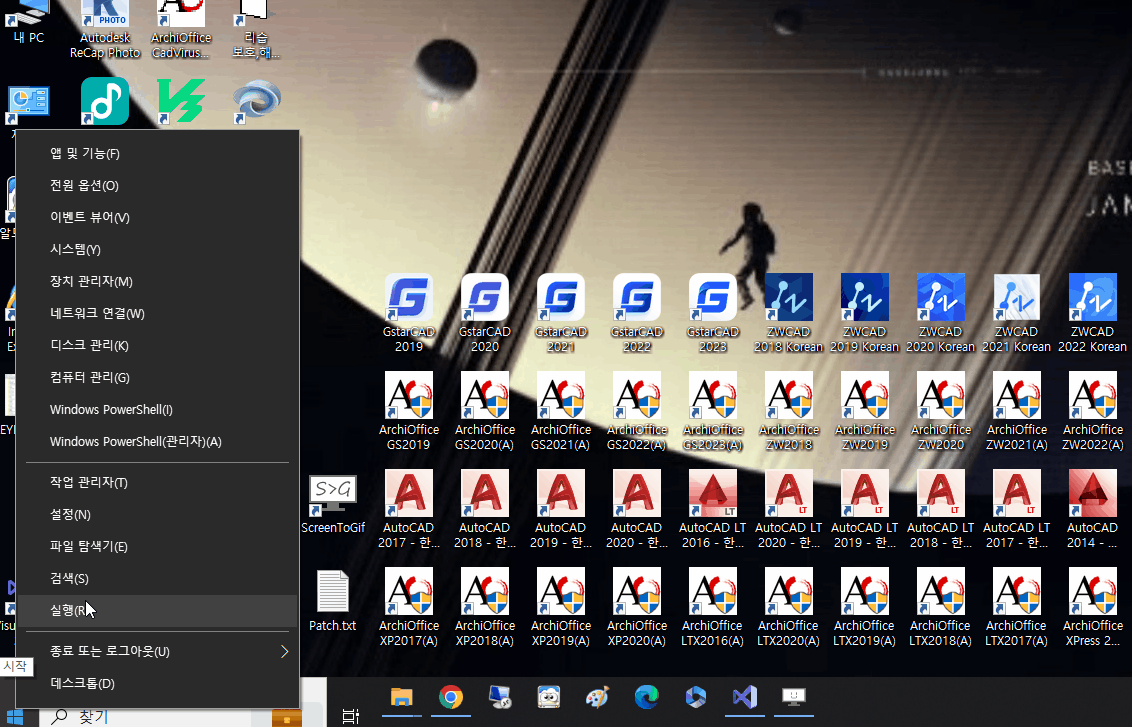Choose 설정(N) from context menu
The height and width of the screenshot is (727, 1132).
pyautogui.click(x=157, y=515)
